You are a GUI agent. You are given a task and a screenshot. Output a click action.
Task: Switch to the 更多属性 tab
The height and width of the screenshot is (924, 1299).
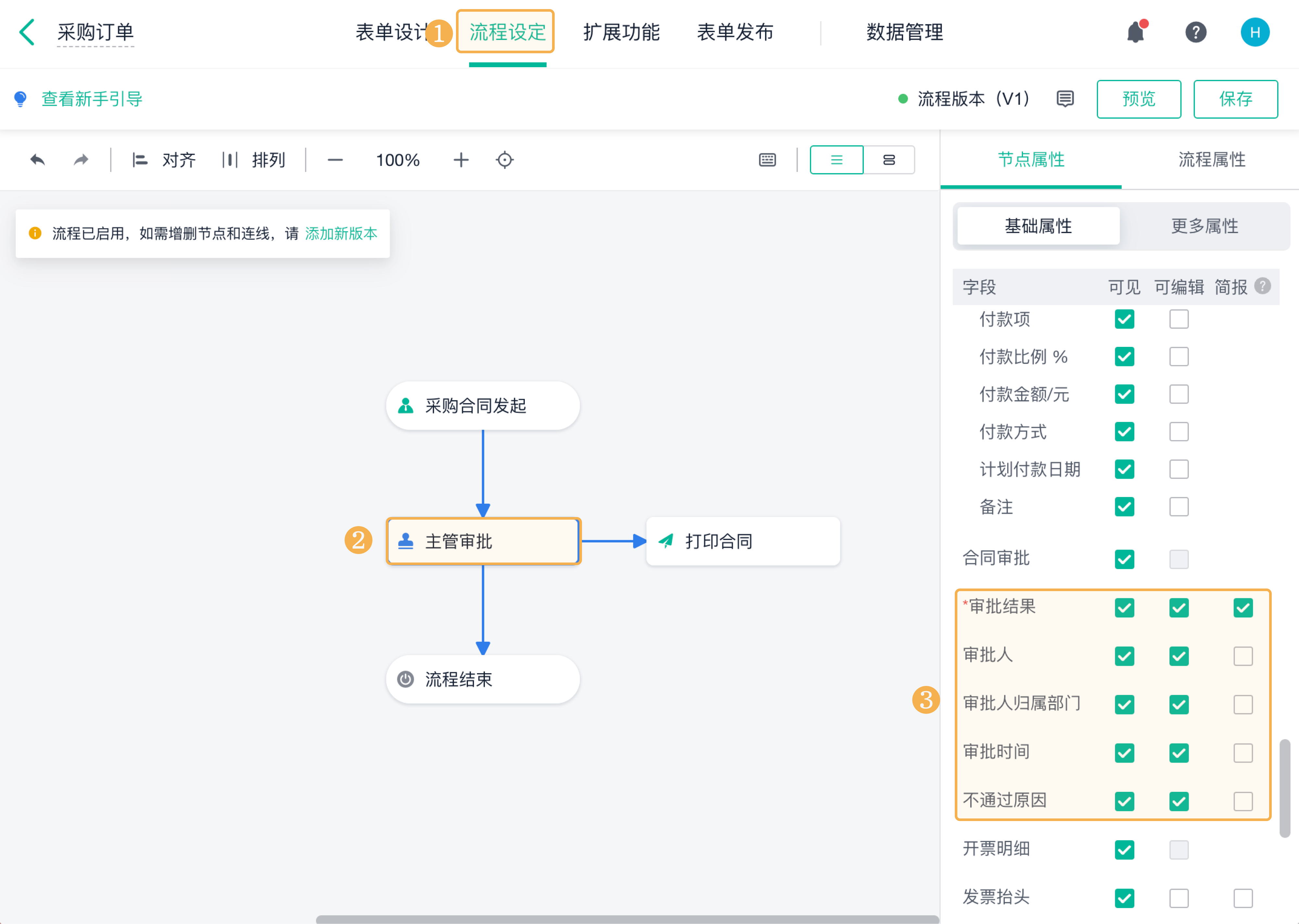tap(1204, 226)
